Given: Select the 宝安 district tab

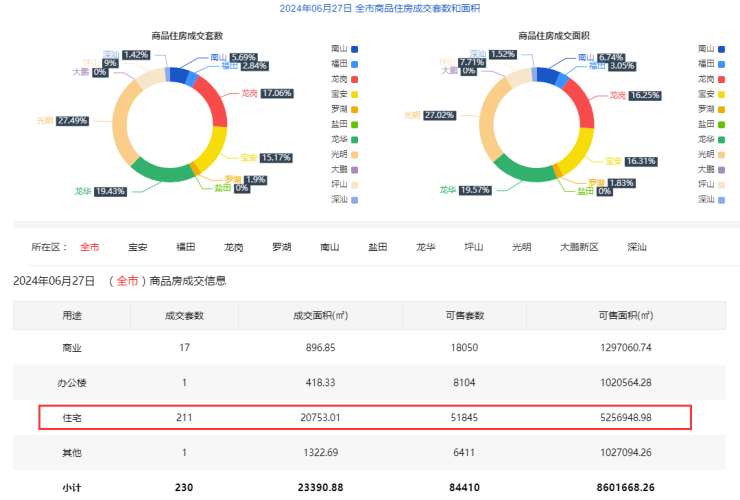Looking at the screenshot, I should pos(137,247).
